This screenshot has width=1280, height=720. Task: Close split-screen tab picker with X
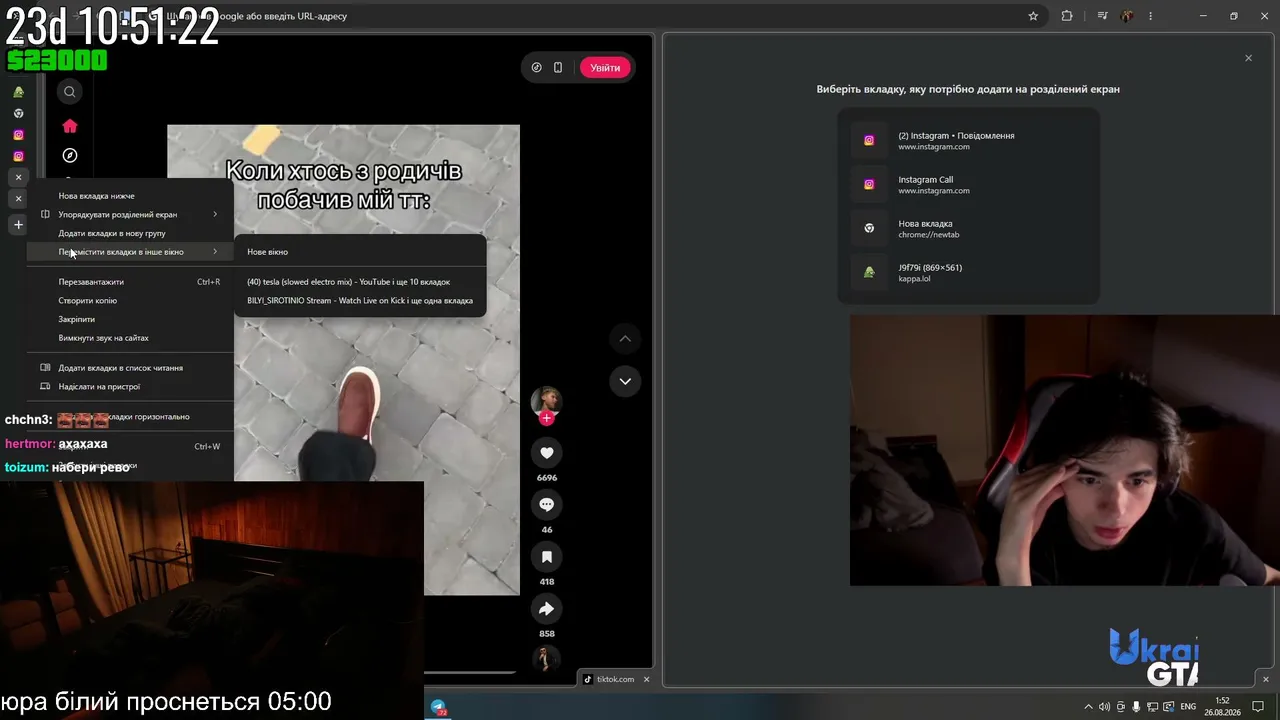tap(1248, 58)
